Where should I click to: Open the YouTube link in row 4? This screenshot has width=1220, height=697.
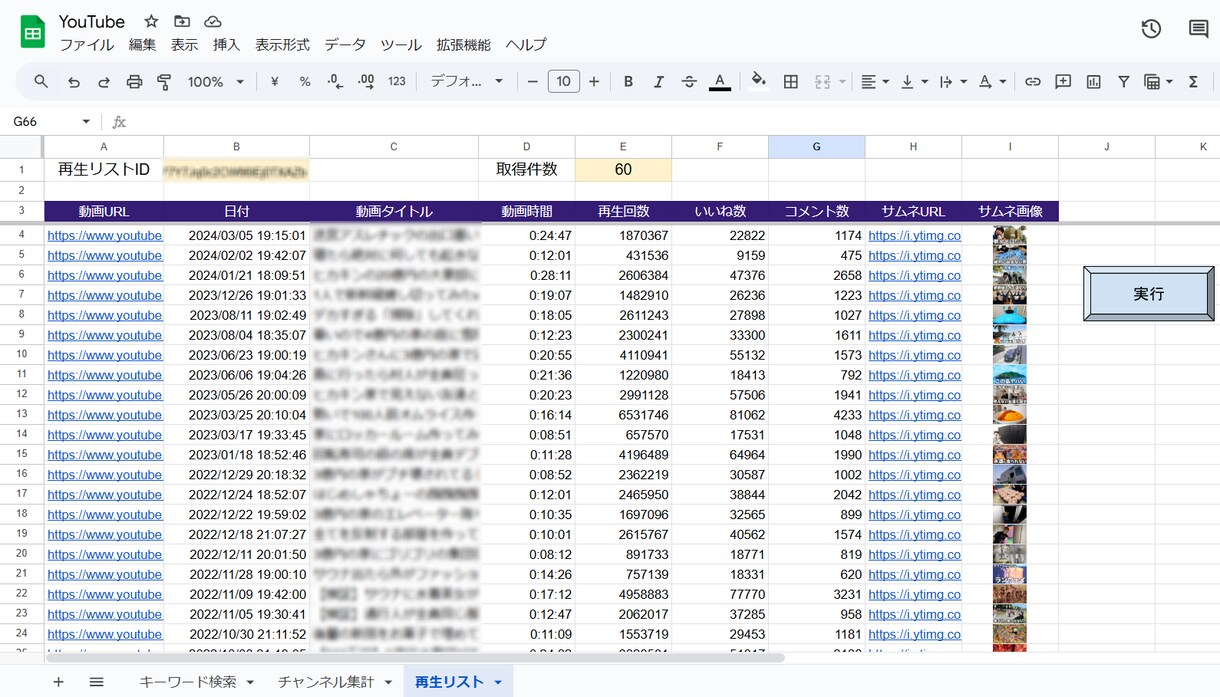point(105,236)
